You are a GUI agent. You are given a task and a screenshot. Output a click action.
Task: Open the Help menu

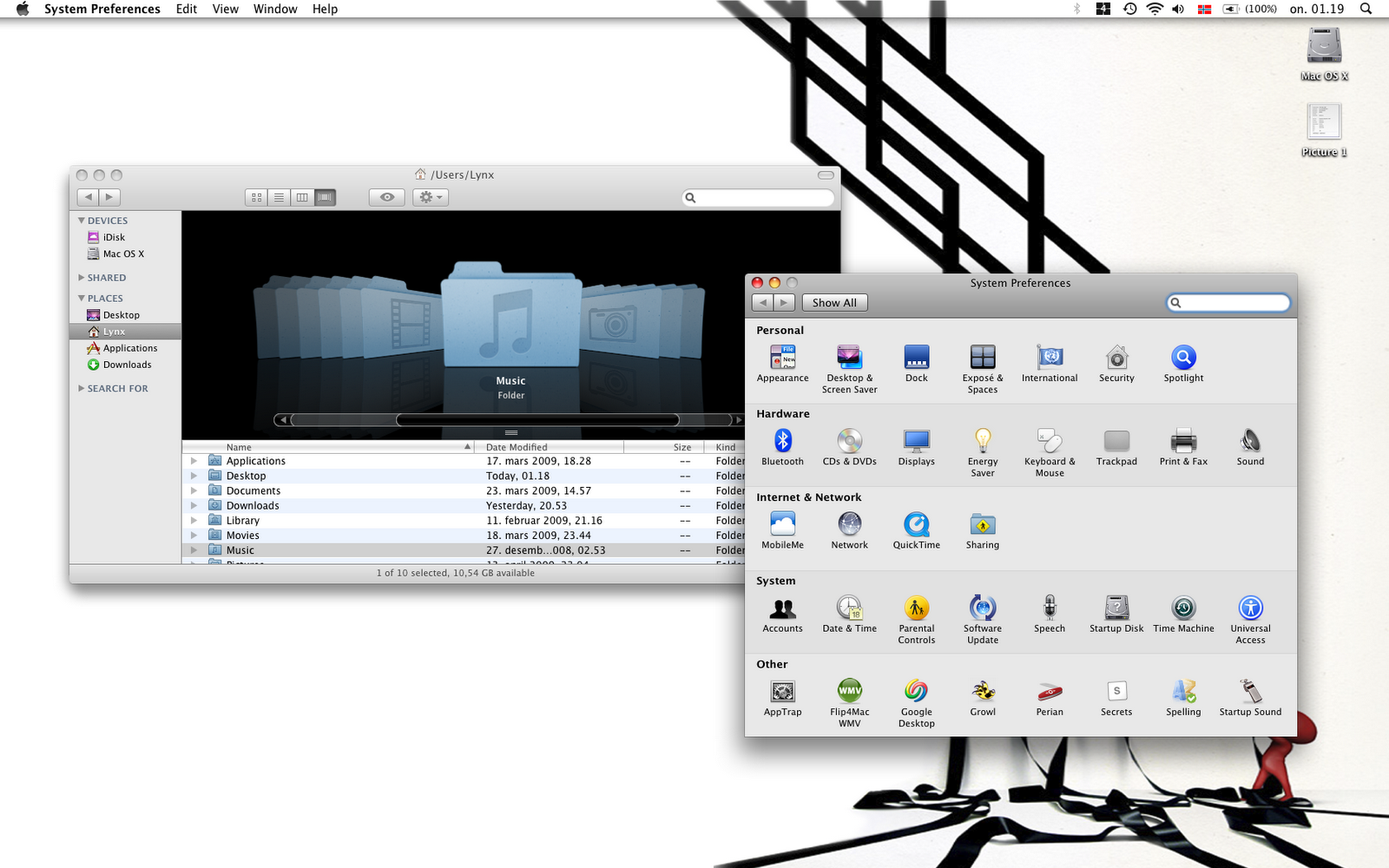point(325,9)
